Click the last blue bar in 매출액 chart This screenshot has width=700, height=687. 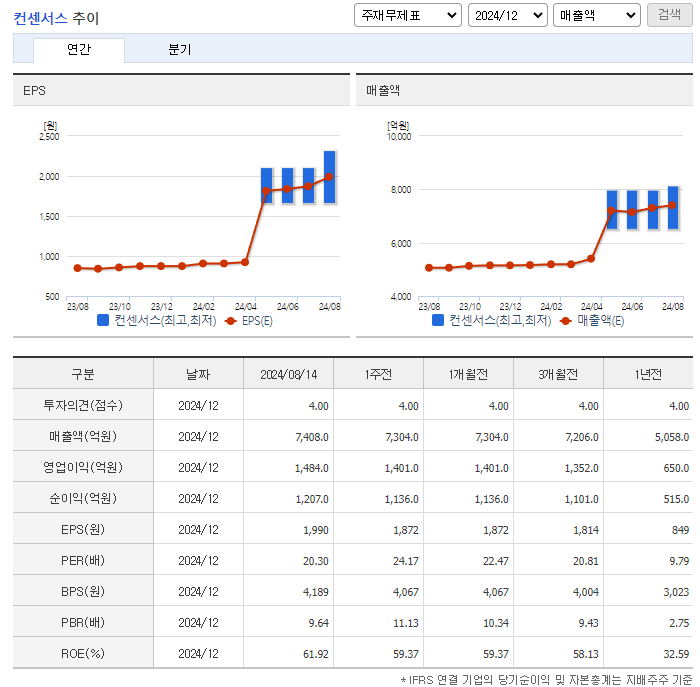pos(673,208)
